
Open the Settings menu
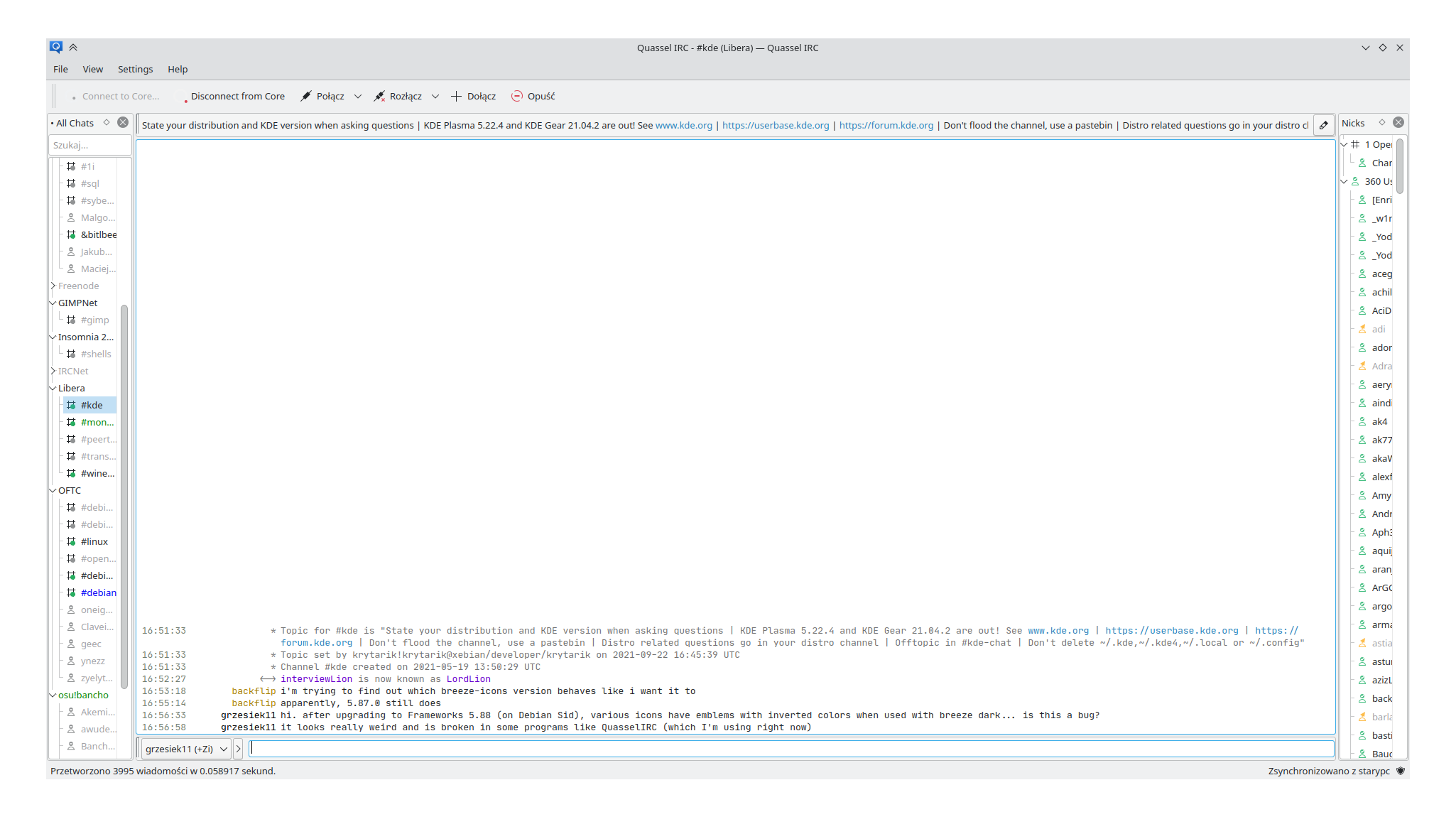[135, 69]
